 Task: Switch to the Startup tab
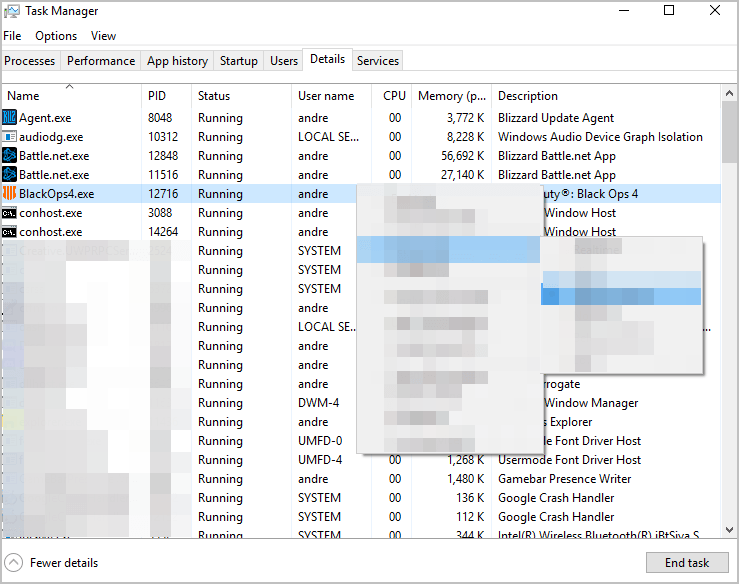click(x=238, y=61)
